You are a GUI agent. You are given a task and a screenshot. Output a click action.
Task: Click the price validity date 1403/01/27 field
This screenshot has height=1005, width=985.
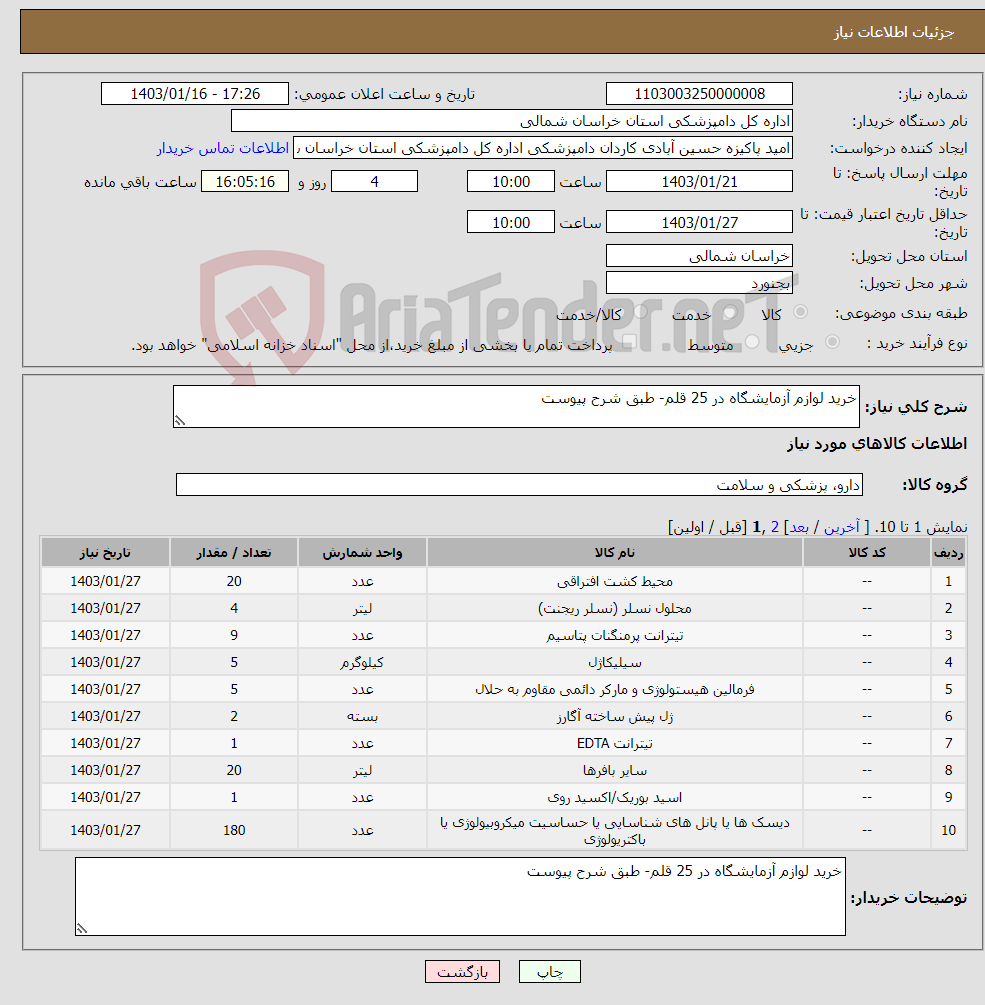pyautogui.click(x=699, y=222)
